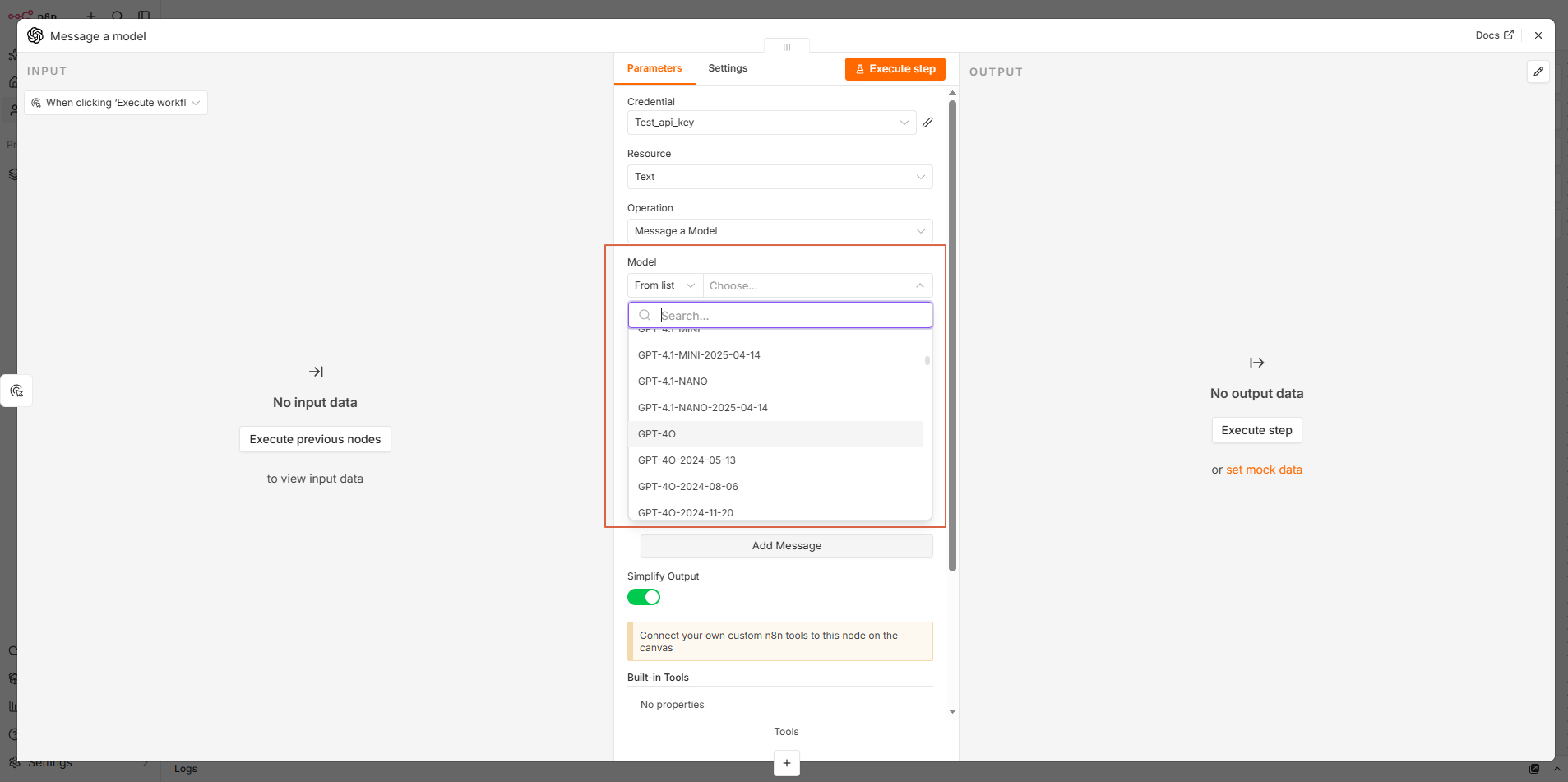
Task: Click the parameters panel vertical scrollbar
Action: coord(952,335)
